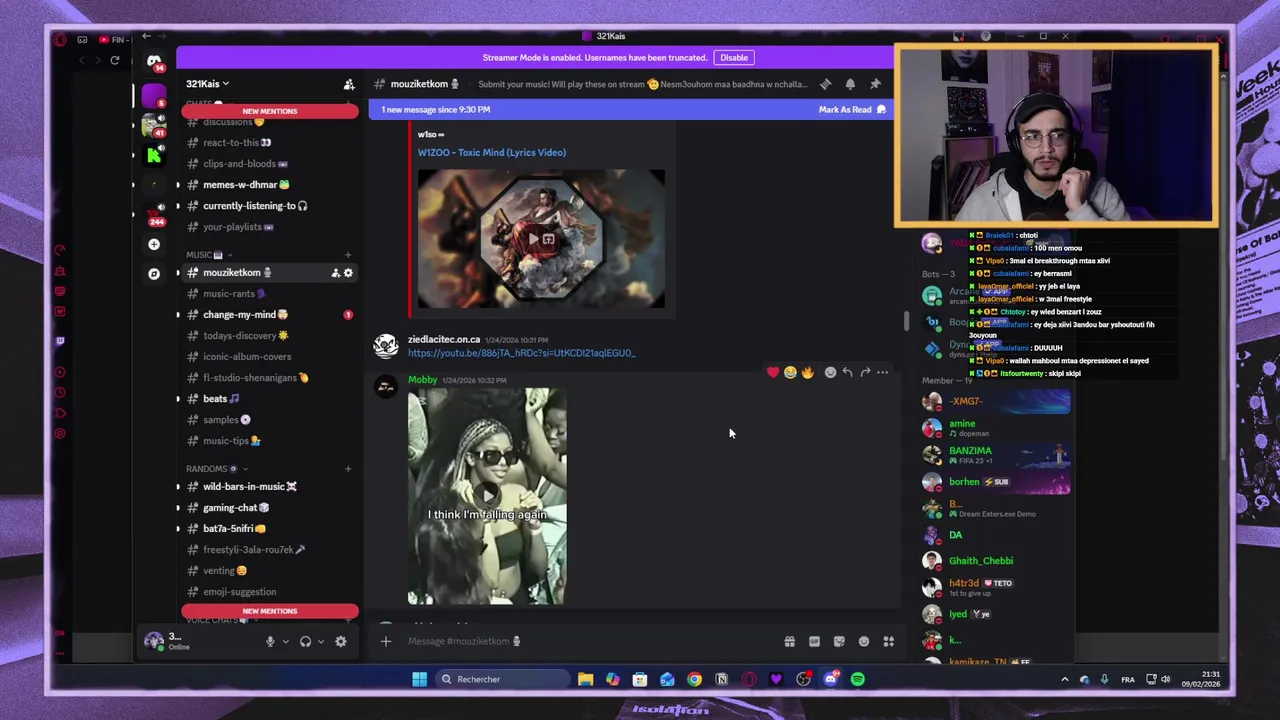The image size is (1280, 720).
Task: Open member BANZIMA profile
Action: [x=996, y=455]
